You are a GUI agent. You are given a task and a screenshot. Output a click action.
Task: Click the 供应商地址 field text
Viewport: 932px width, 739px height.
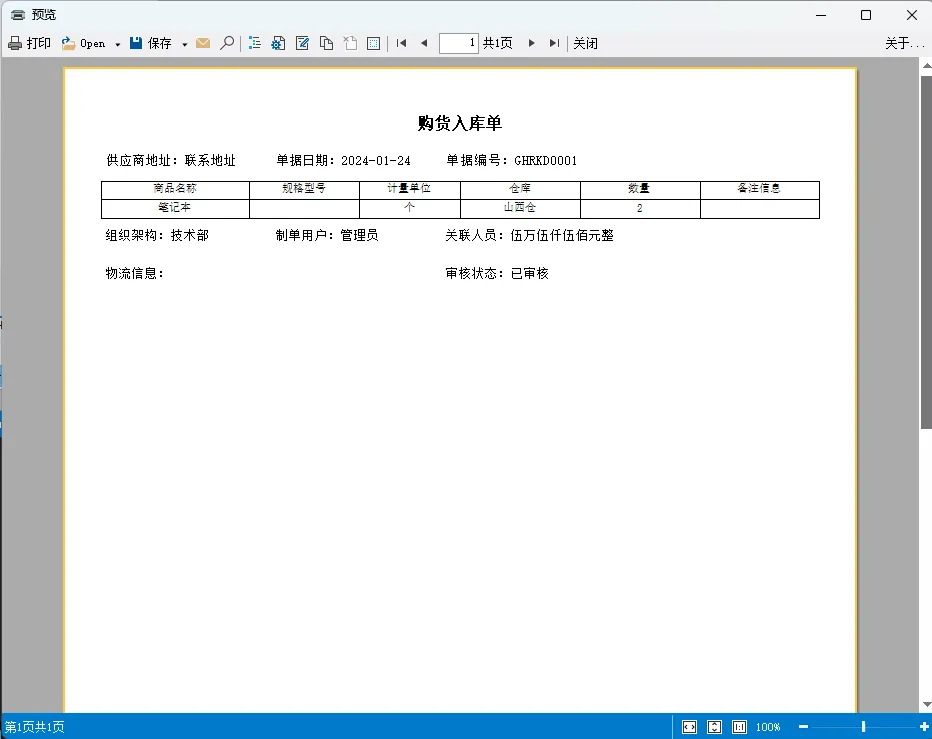tap(171, 161)
